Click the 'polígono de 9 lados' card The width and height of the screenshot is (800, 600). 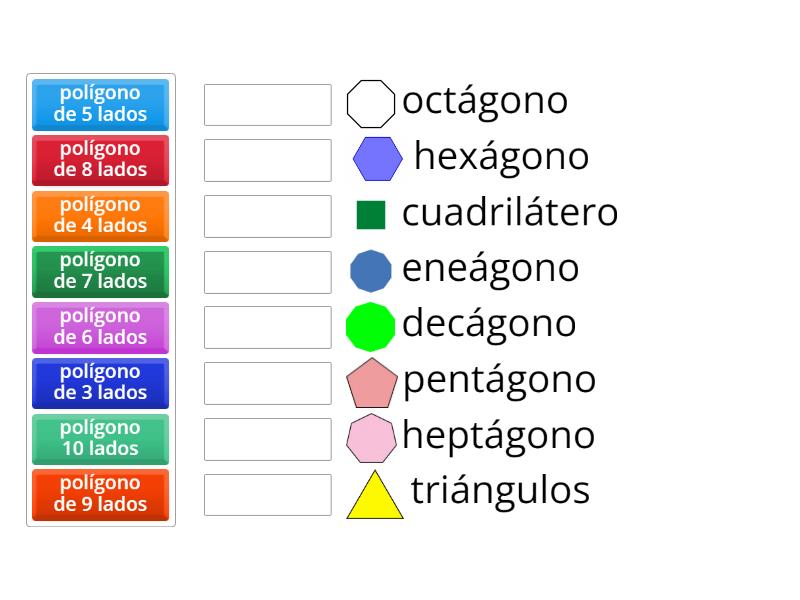pyautogui.click(x=100, y=495)
